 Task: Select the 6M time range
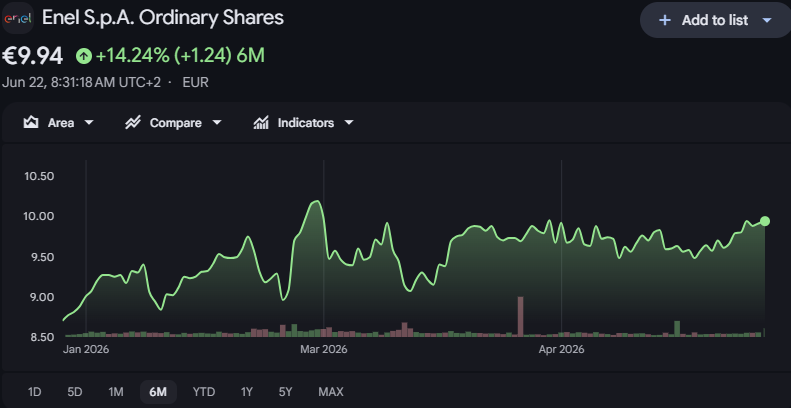pyautogui.click(x=158, y=392)
